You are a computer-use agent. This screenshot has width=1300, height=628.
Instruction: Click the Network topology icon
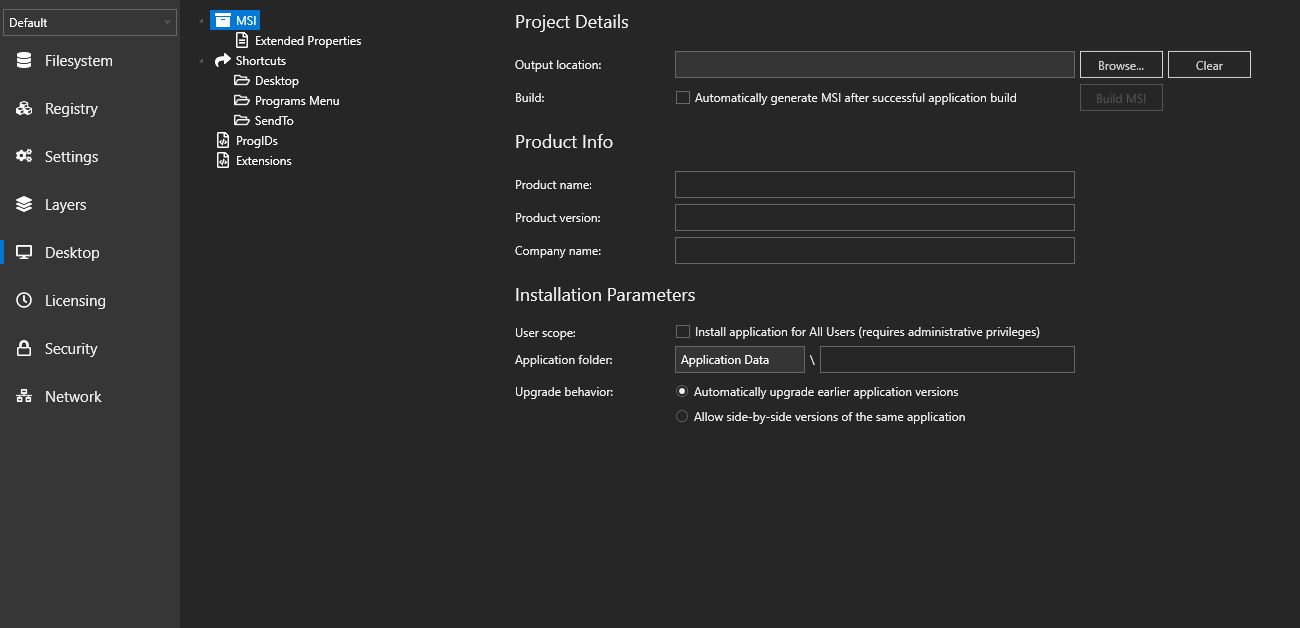pos(24,397)
